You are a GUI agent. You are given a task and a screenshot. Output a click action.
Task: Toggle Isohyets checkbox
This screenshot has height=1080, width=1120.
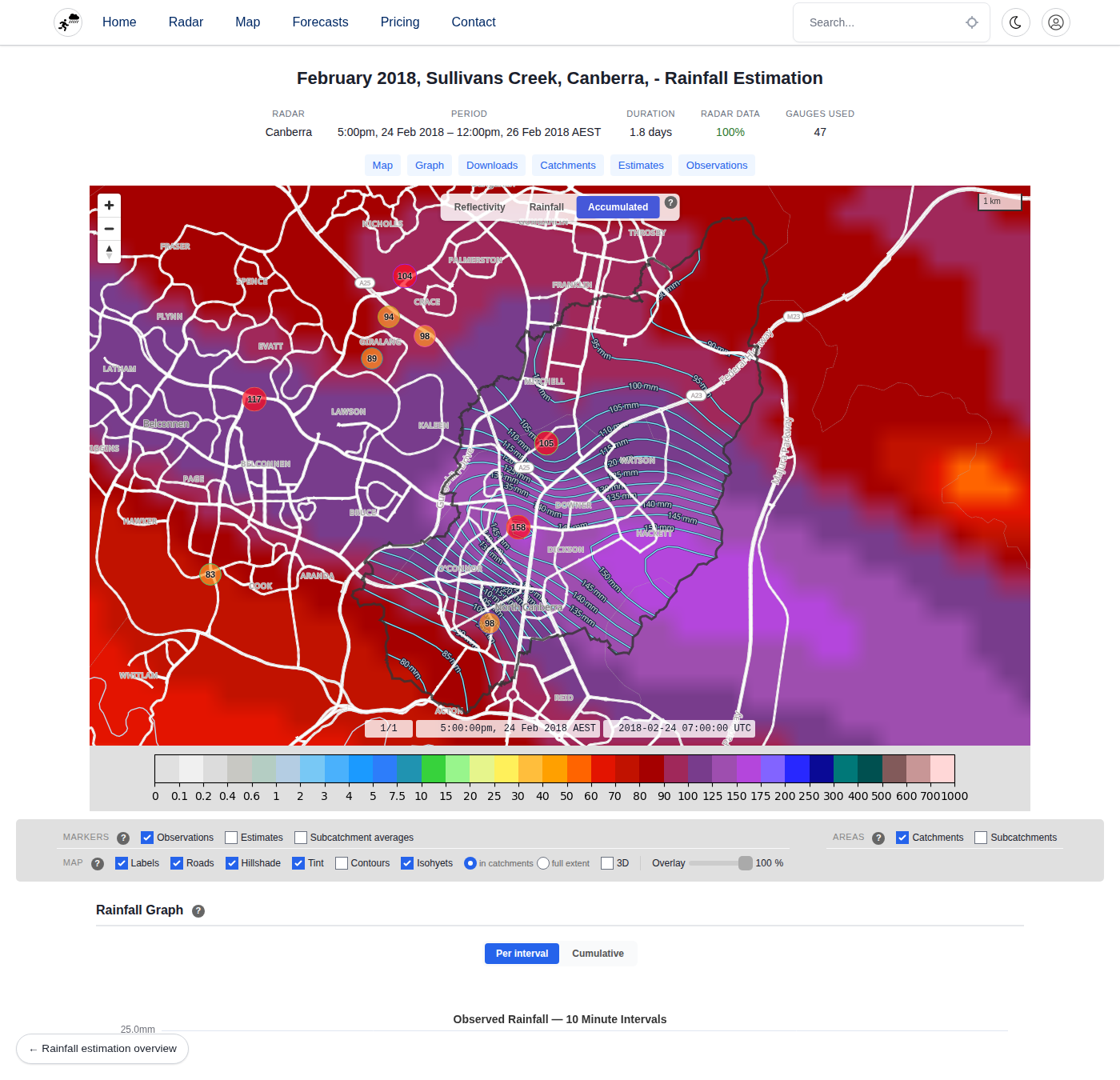click(407, 863)
